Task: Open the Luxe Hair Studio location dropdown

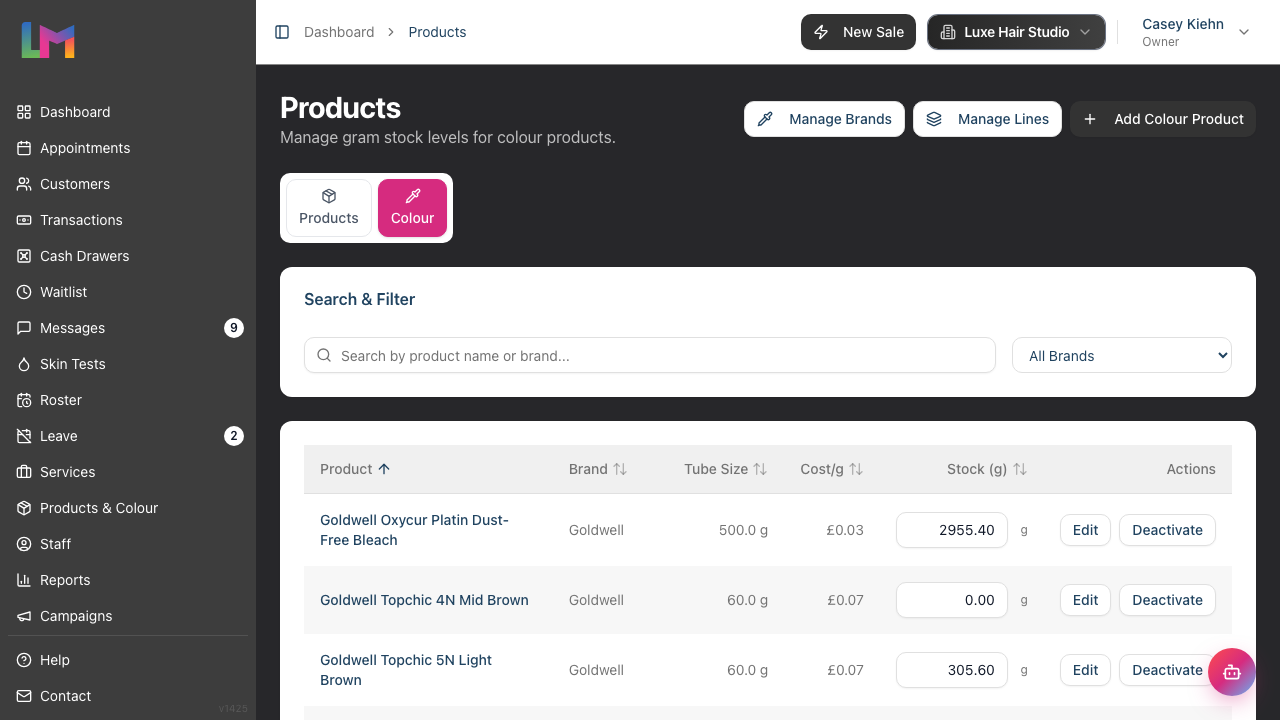Action: pyautogui.click(x=1016, y=32)
